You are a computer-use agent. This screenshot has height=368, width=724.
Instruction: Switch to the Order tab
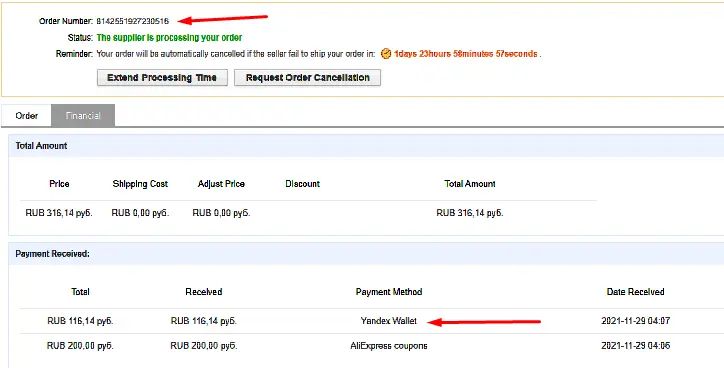(x=26, y=115)
